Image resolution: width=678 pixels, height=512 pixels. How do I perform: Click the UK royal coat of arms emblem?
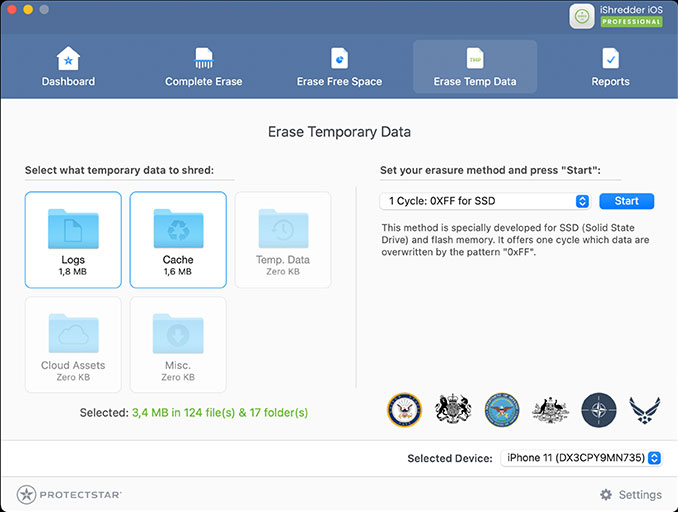[453, 409]
